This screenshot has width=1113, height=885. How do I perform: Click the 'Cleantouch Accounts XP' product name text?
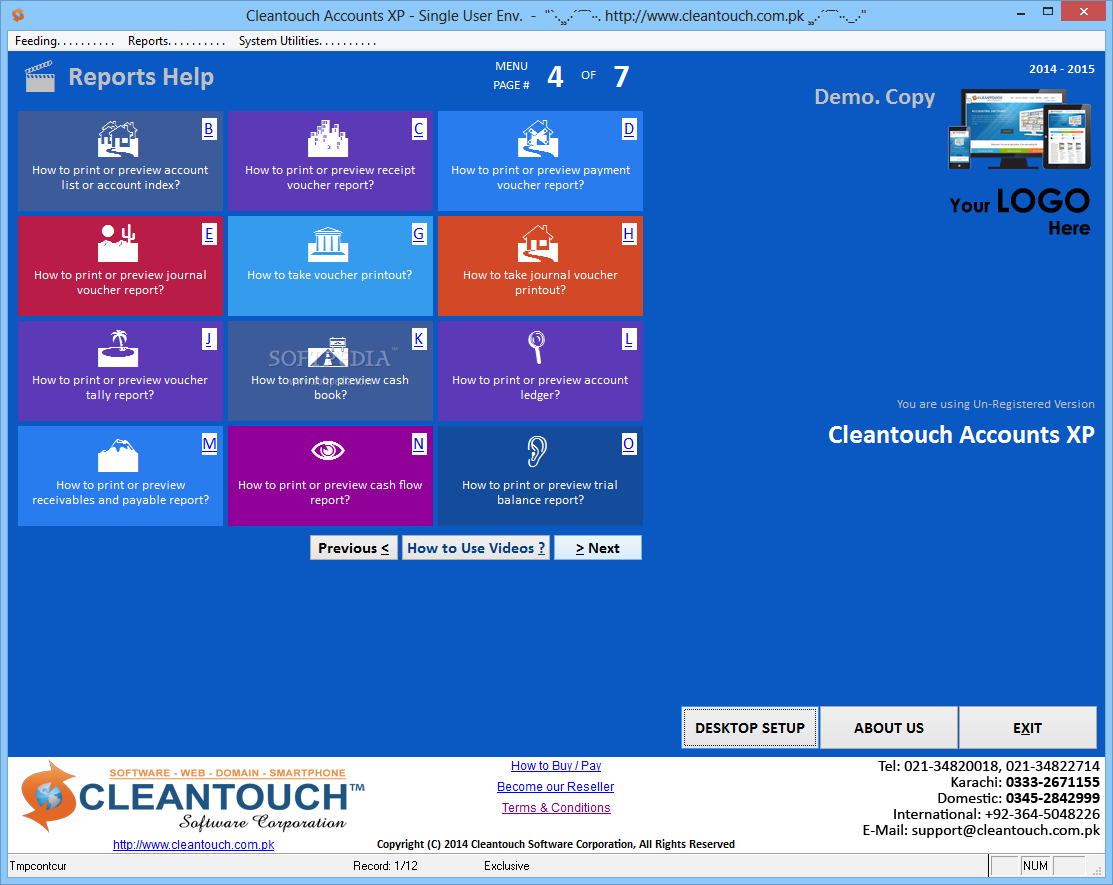click(x=961, y=434)
